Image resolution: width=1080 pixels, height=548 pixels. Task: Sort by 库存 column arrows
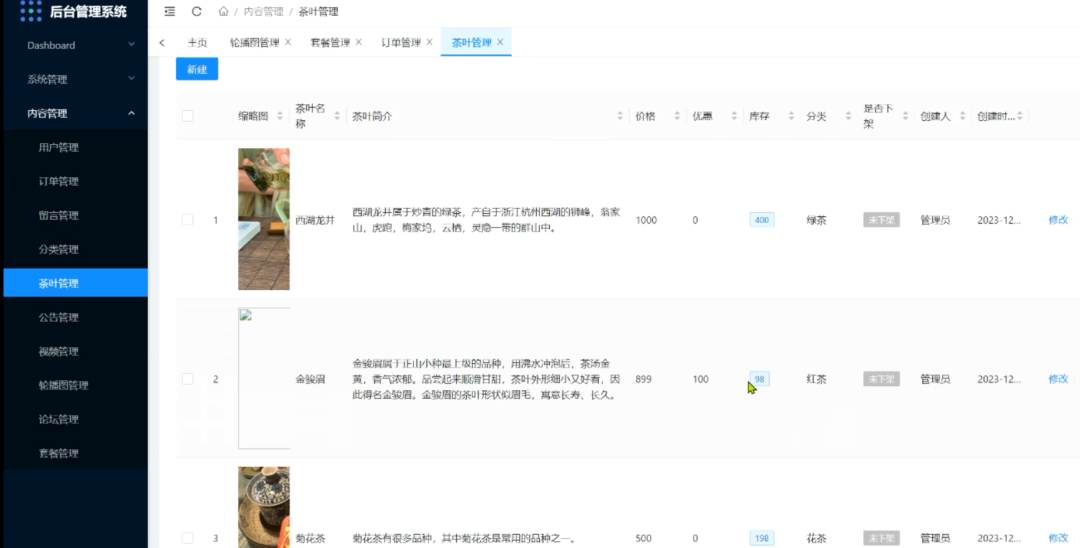(x=791, y=116)
